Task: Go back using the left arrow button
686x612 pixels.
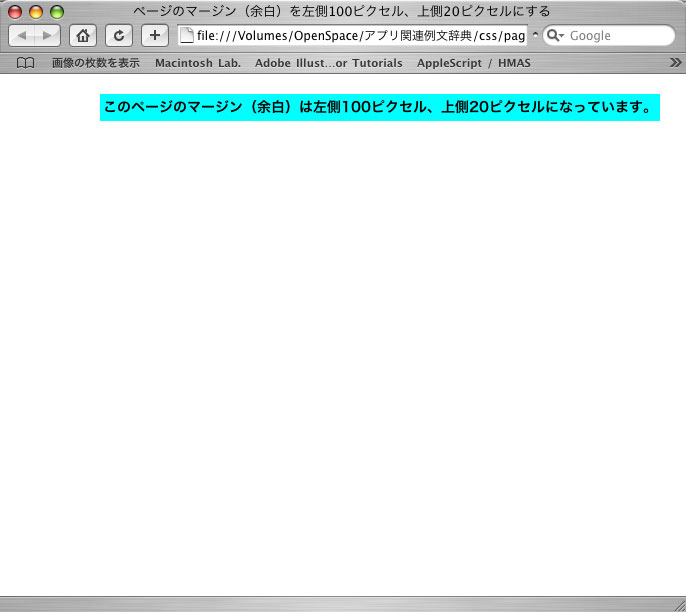Action: (23, 35)
